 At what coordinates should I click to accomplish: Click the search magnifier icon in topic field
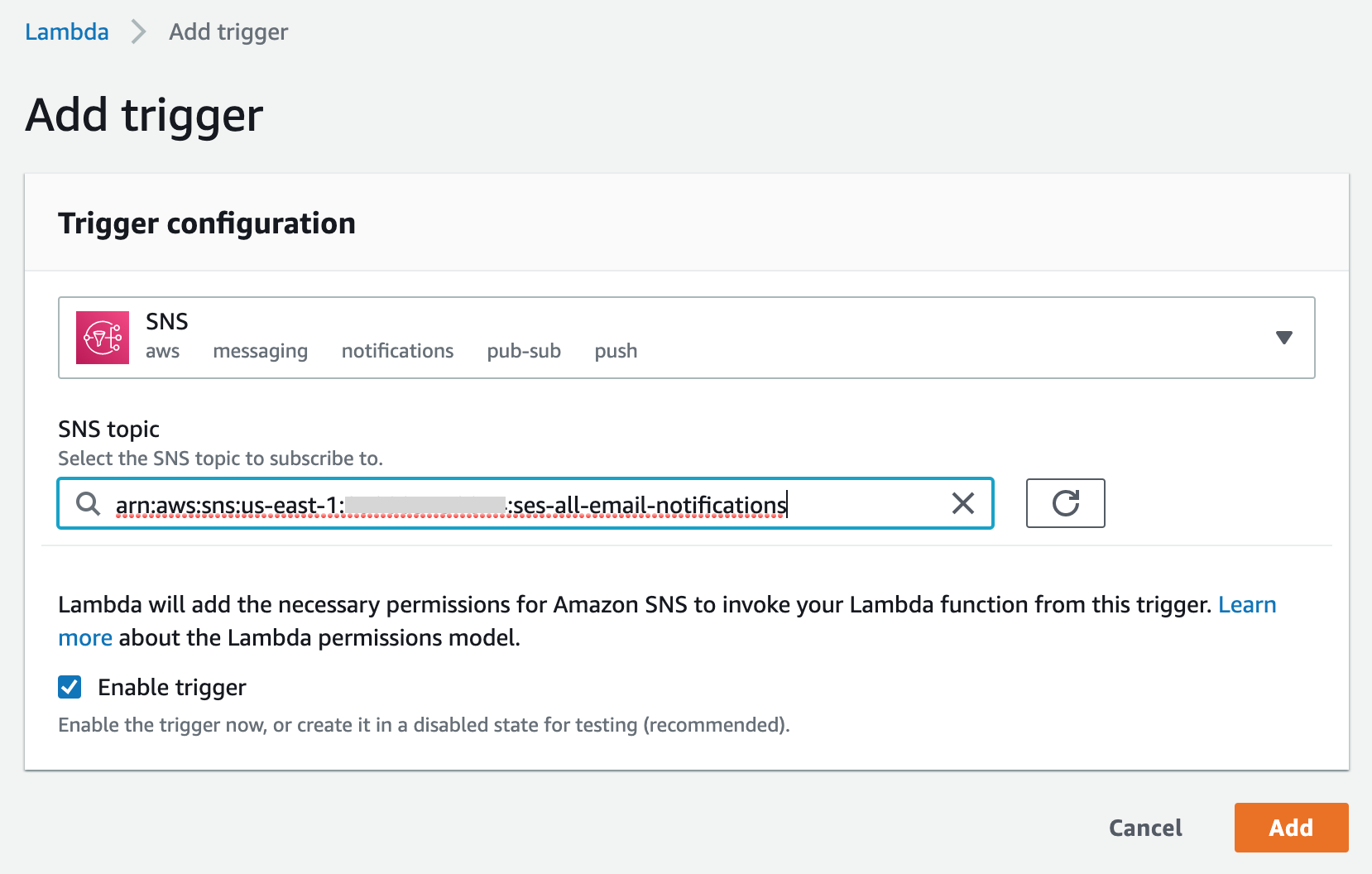pyautogui.click(x=88, y=503)
